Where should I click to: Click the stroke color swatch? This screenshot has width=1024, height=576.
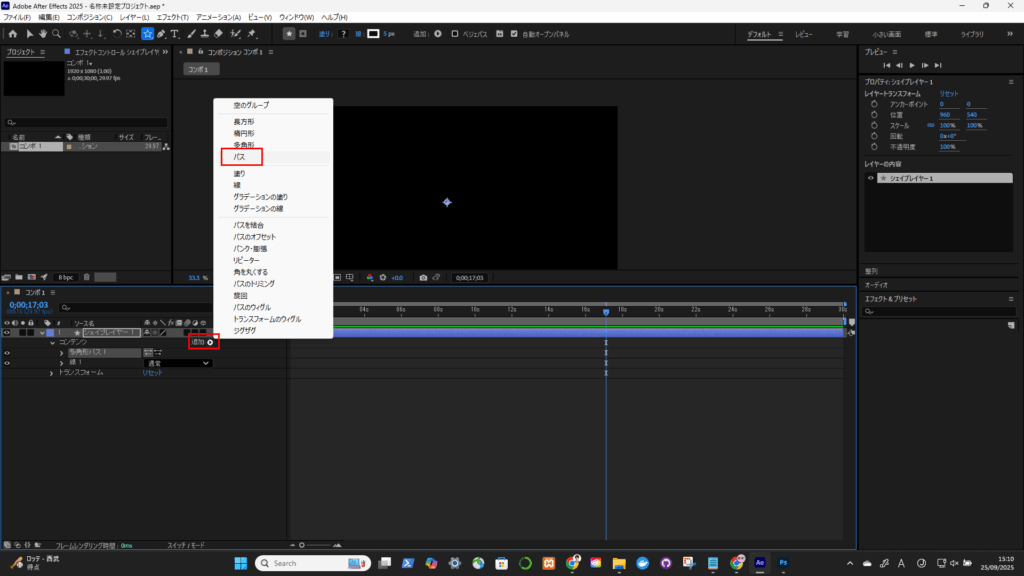point(373,34)
